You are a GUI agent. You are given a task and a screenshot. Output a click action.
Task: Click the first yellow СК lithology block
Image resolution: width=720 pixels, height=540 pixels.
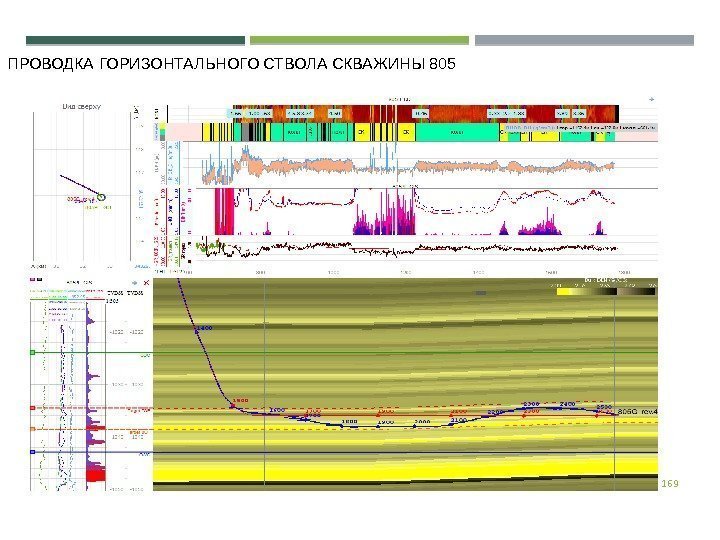point(361,132)
